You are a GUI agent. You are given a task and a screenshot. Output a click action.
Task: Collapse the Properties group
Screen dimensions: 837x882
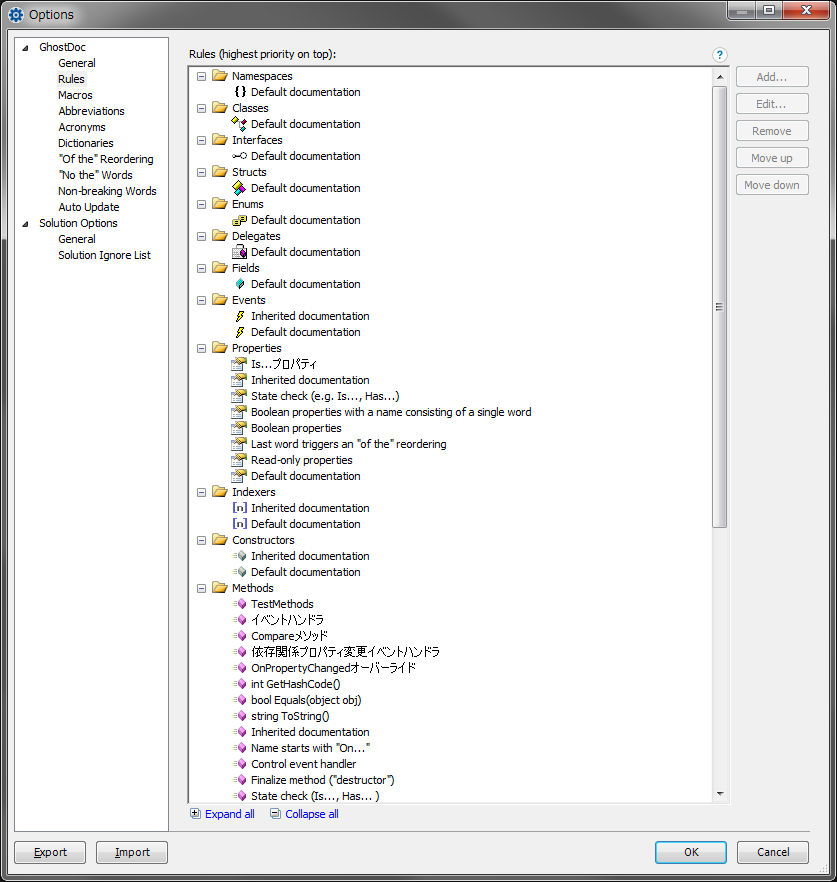coord(201,349)
